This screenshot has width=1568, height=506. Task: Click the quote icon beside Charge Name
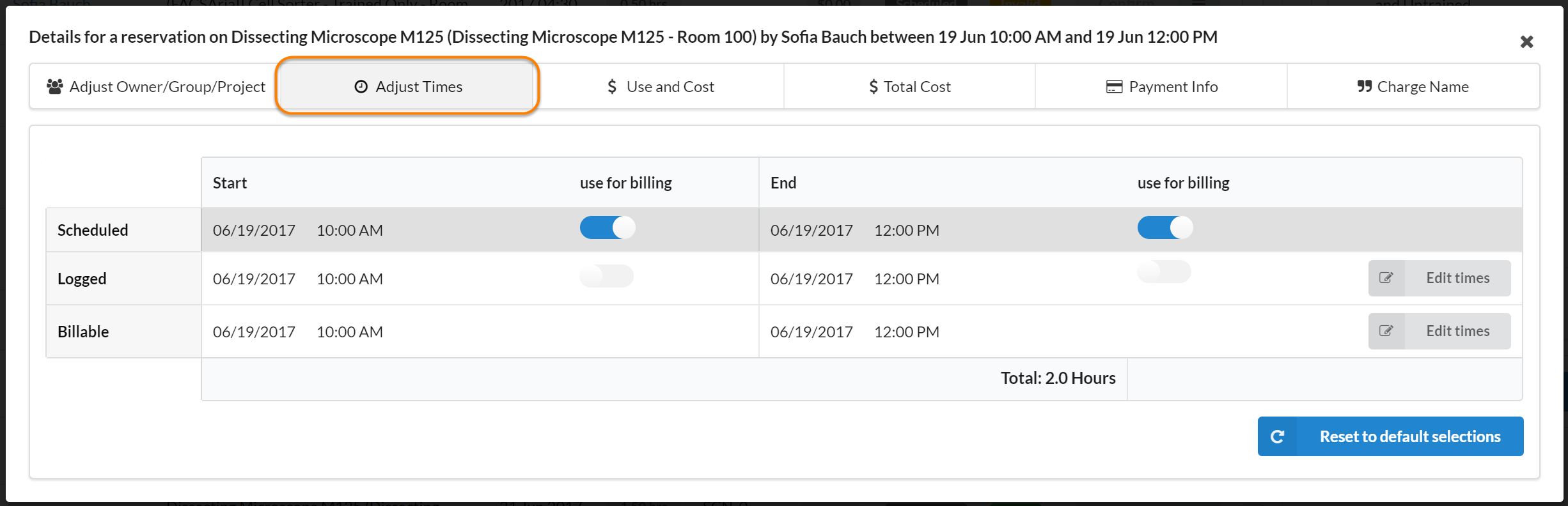pos(1364,86)
